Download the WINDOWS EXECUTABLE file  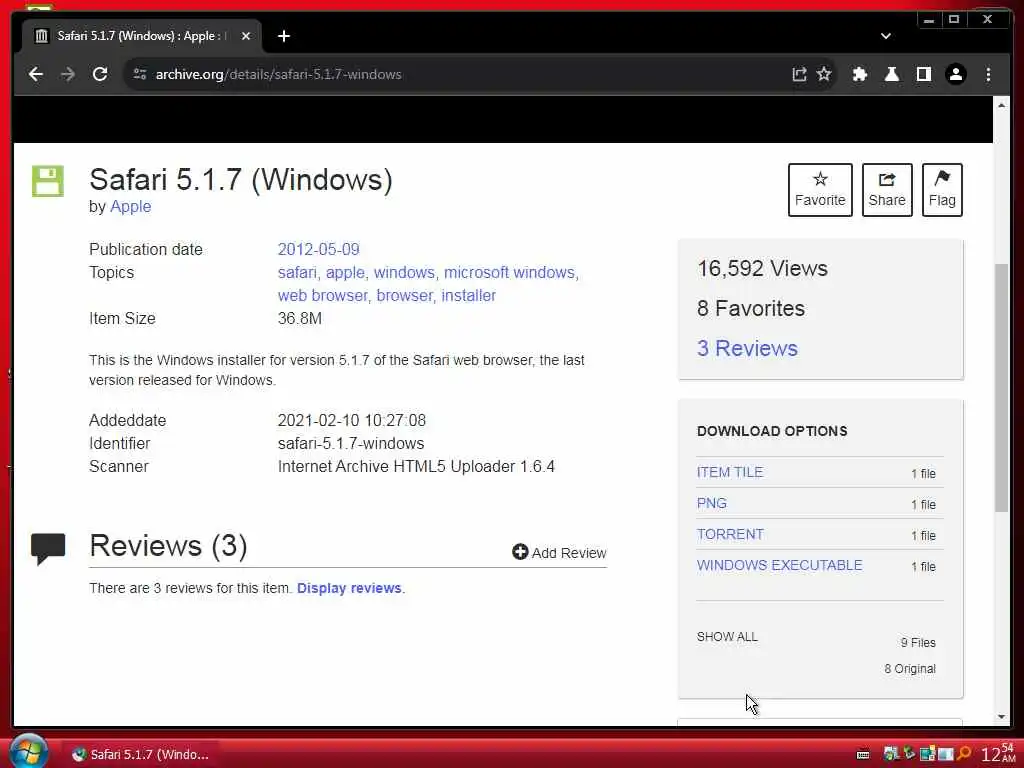point(779,565)
